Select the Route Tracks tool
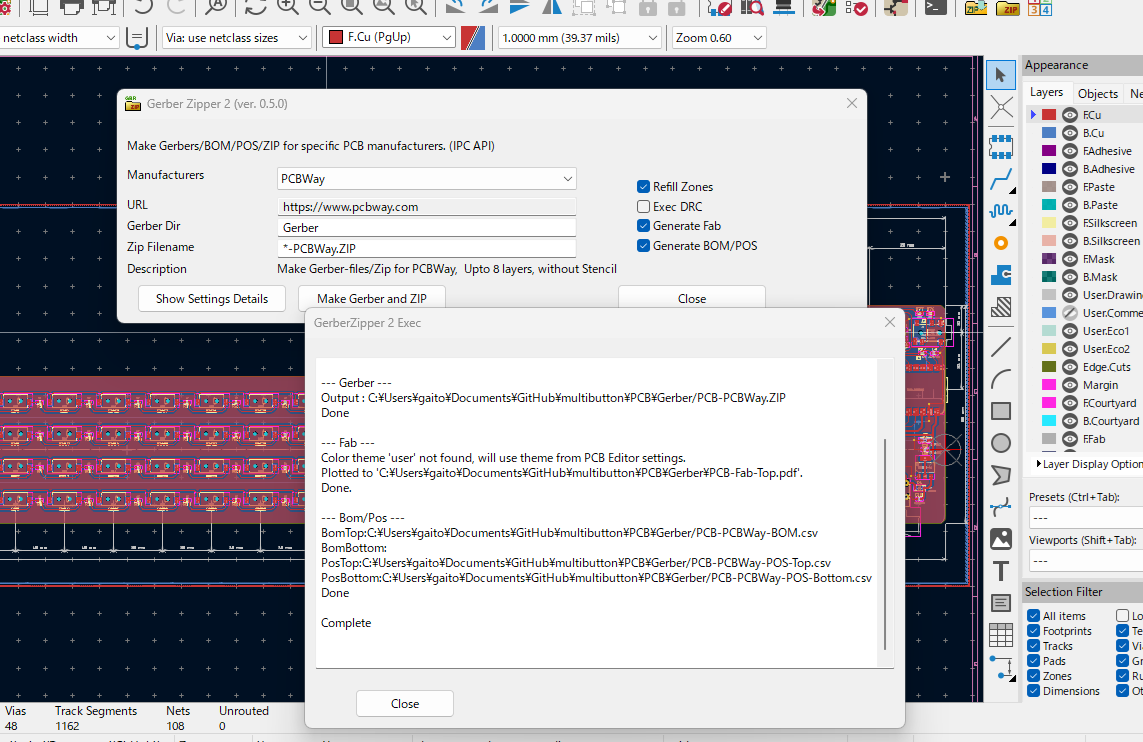This screenshot has height=742, width=1143. point(1001,181)
